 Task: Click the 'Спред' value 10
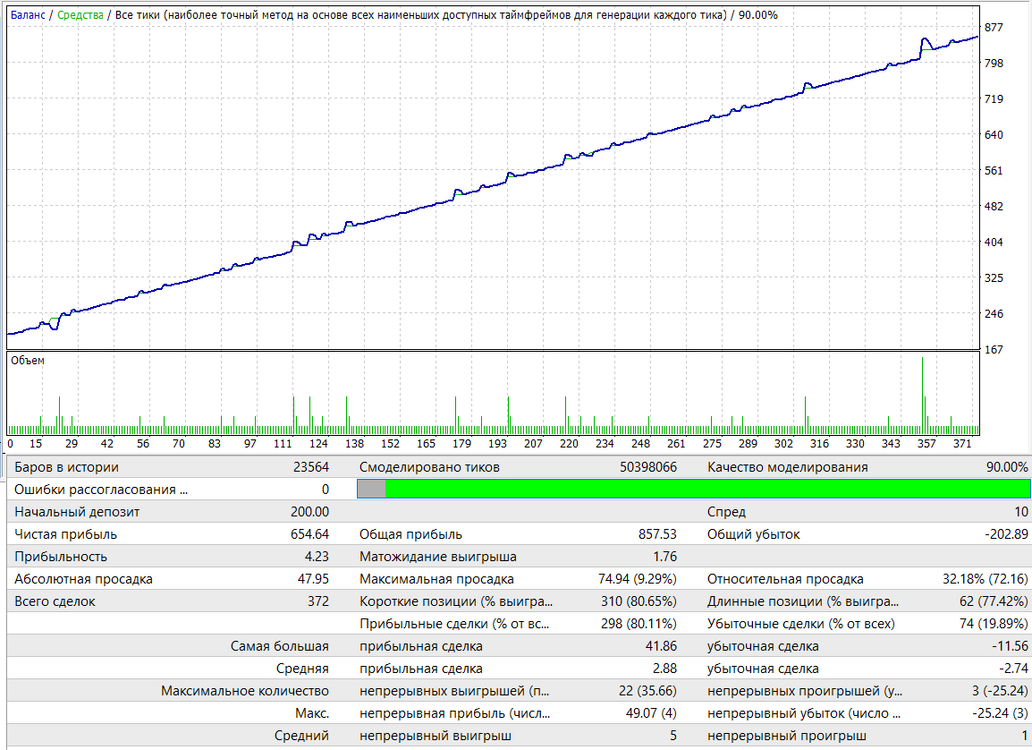click(1021, 512)
